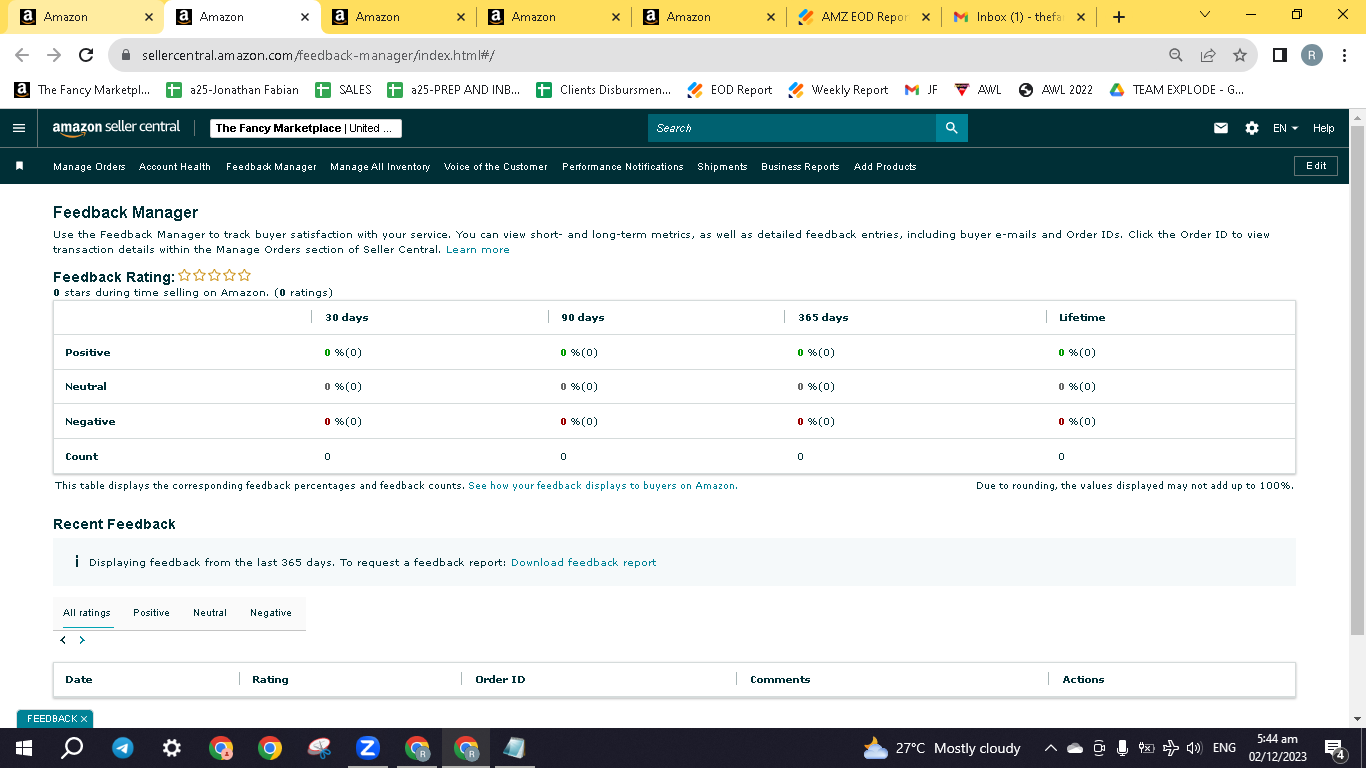Screen dimensions: 1366x768
Task: Click the Seller Central search field
Action: (x=792, y=128)
